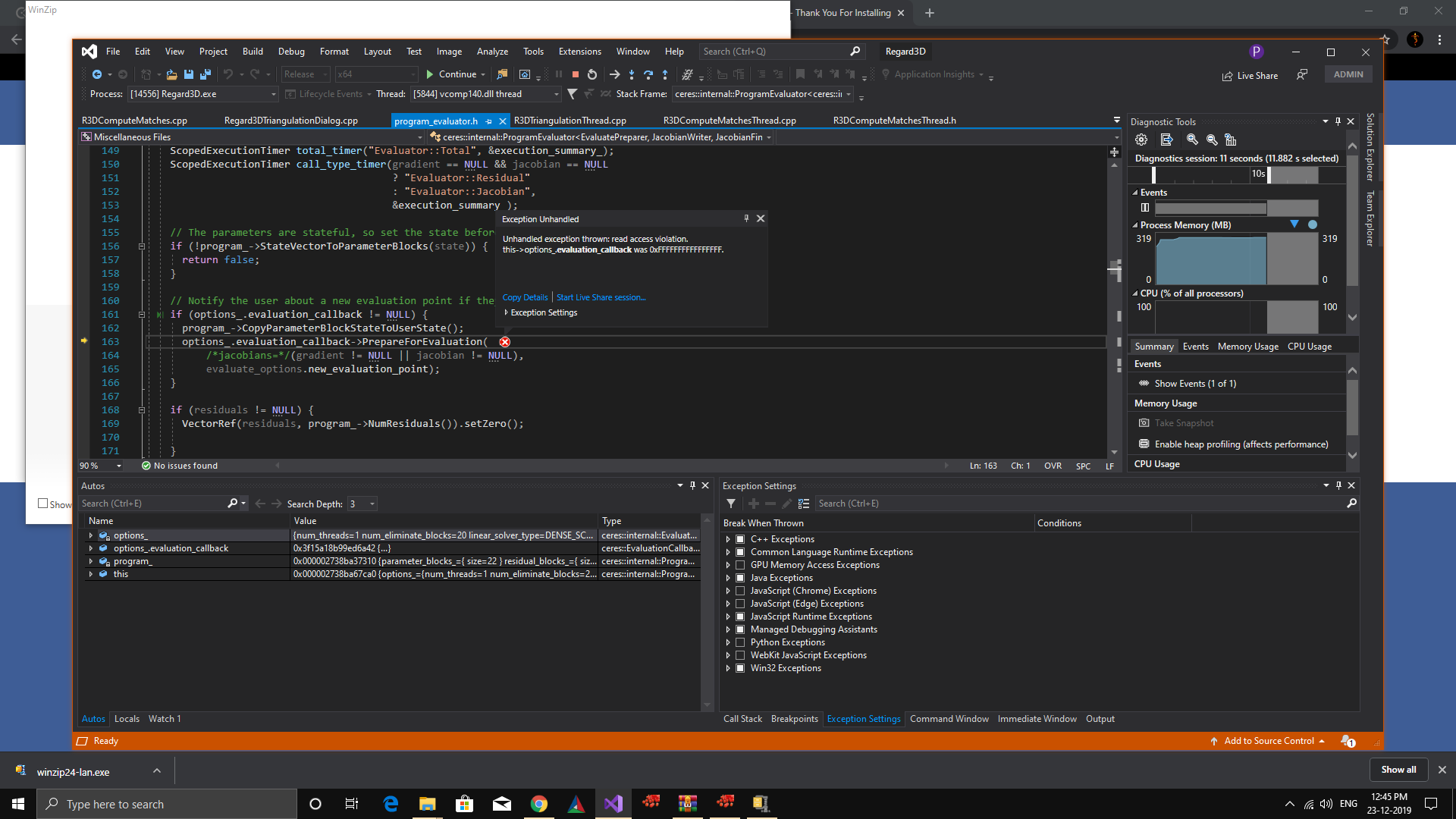Check the GPU Memory Access Exceptions checkbox
Viewport: 1456px width, 819px height.
coord(740,564)
